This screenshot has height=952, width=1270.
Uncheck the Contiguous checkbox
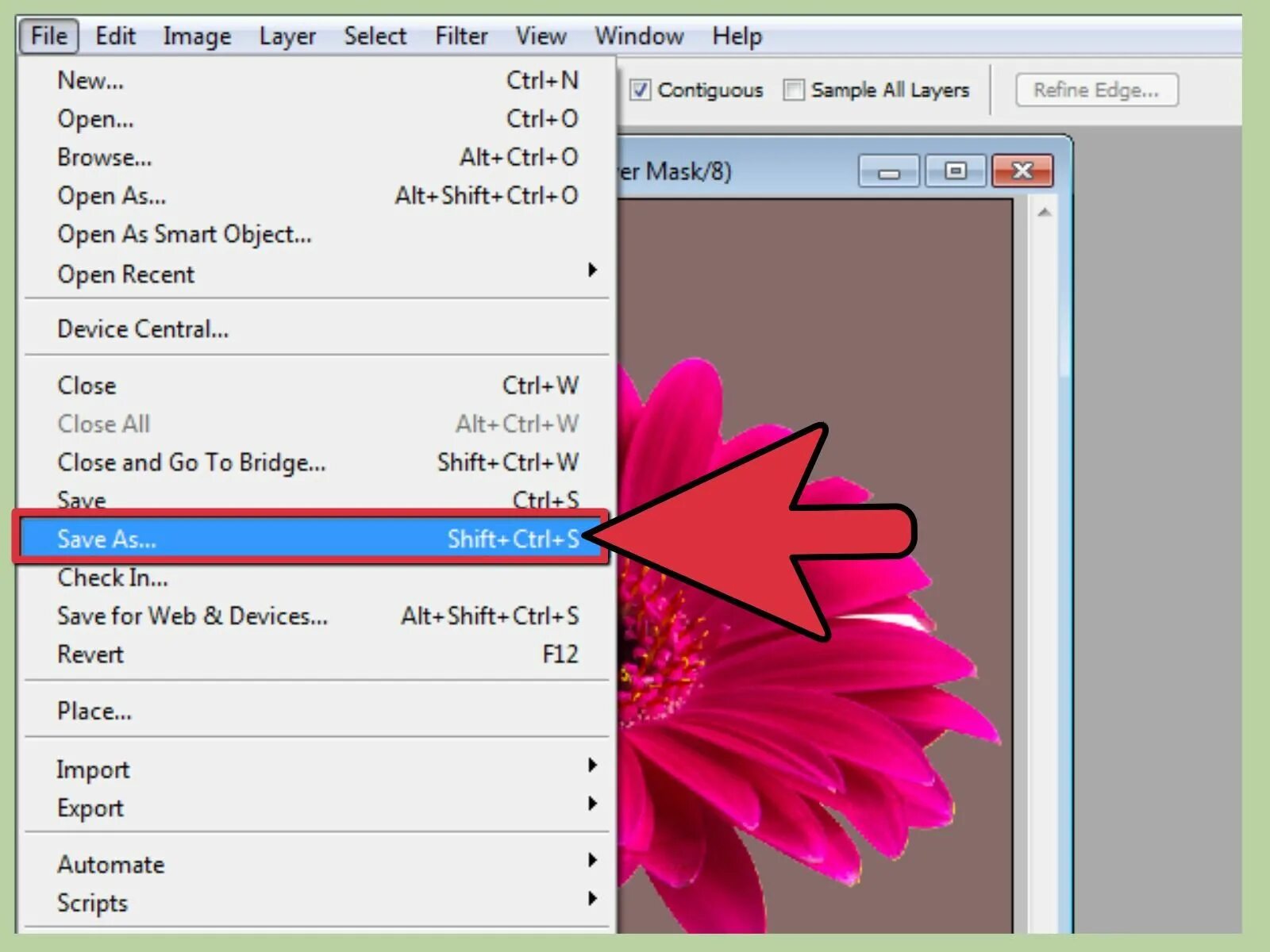tap(641, 90)
